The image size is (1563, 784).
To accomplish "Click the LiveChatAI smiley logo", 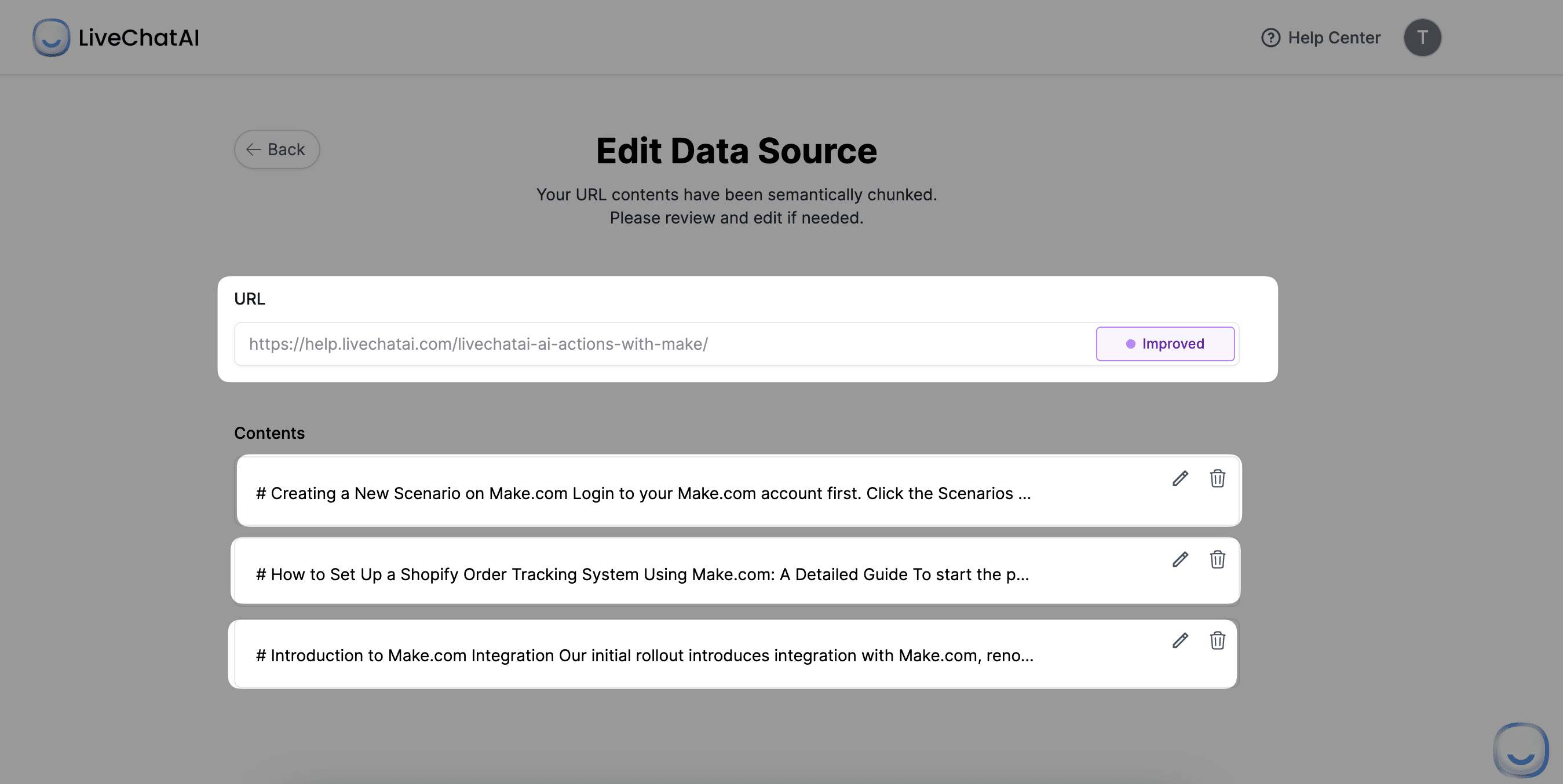I will pyautogui.click(x=52, y=37).
